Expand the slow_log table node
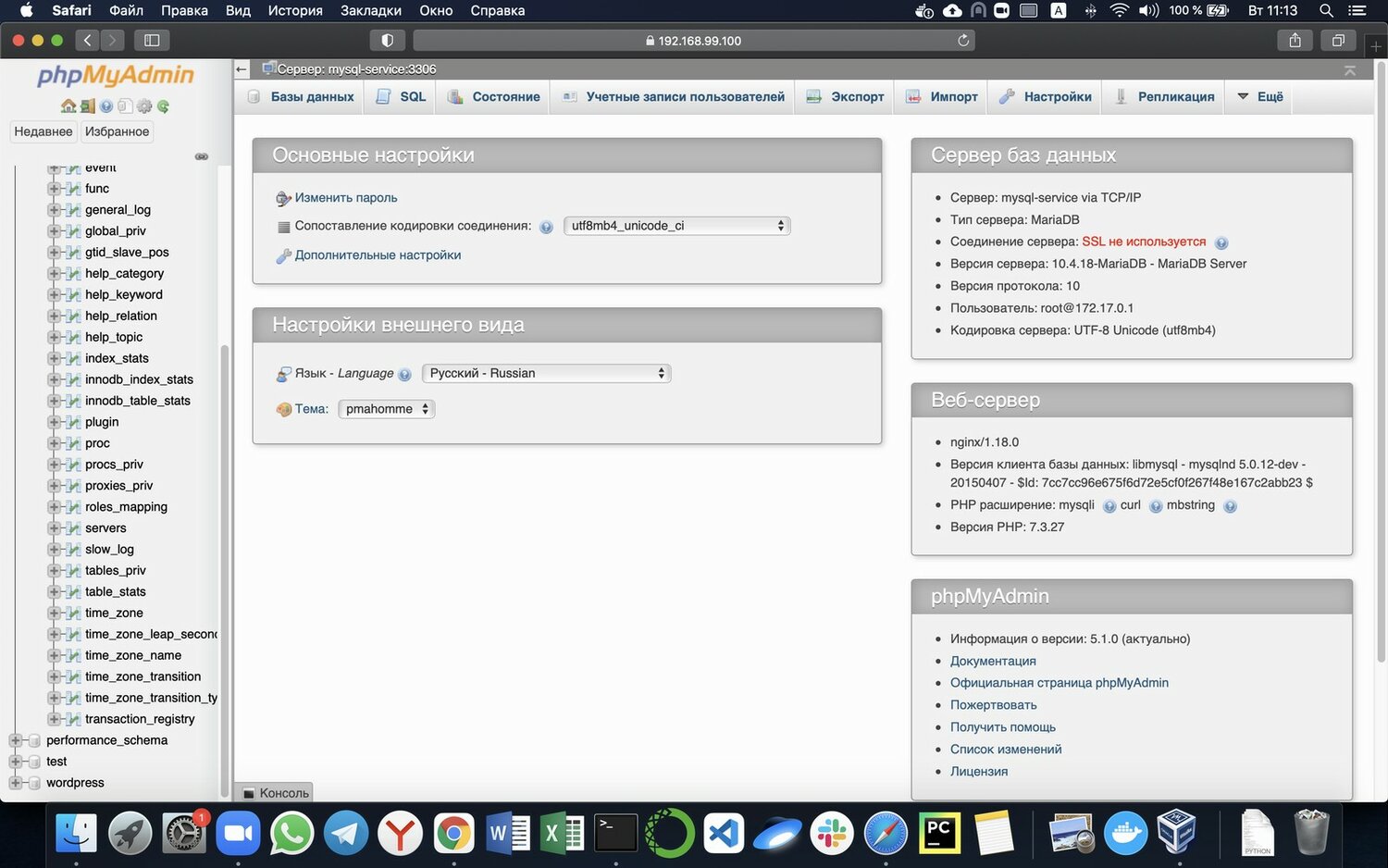 tap(54, 550)
